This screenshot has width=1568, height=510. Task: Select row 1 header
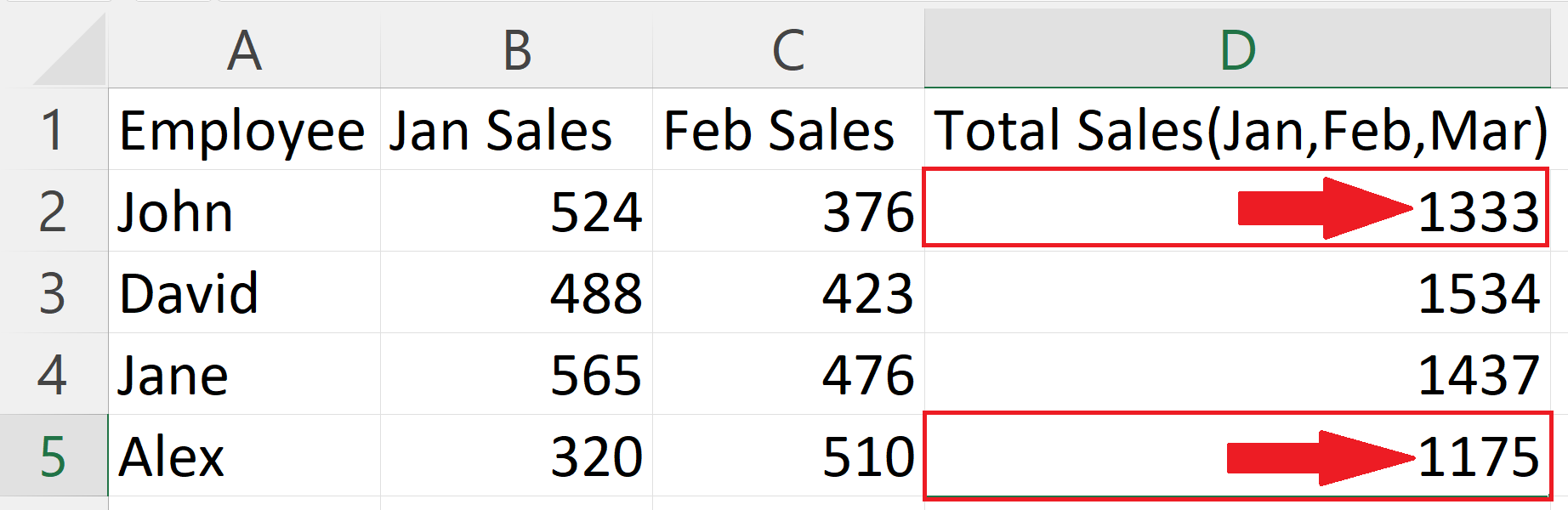point(53,130)
